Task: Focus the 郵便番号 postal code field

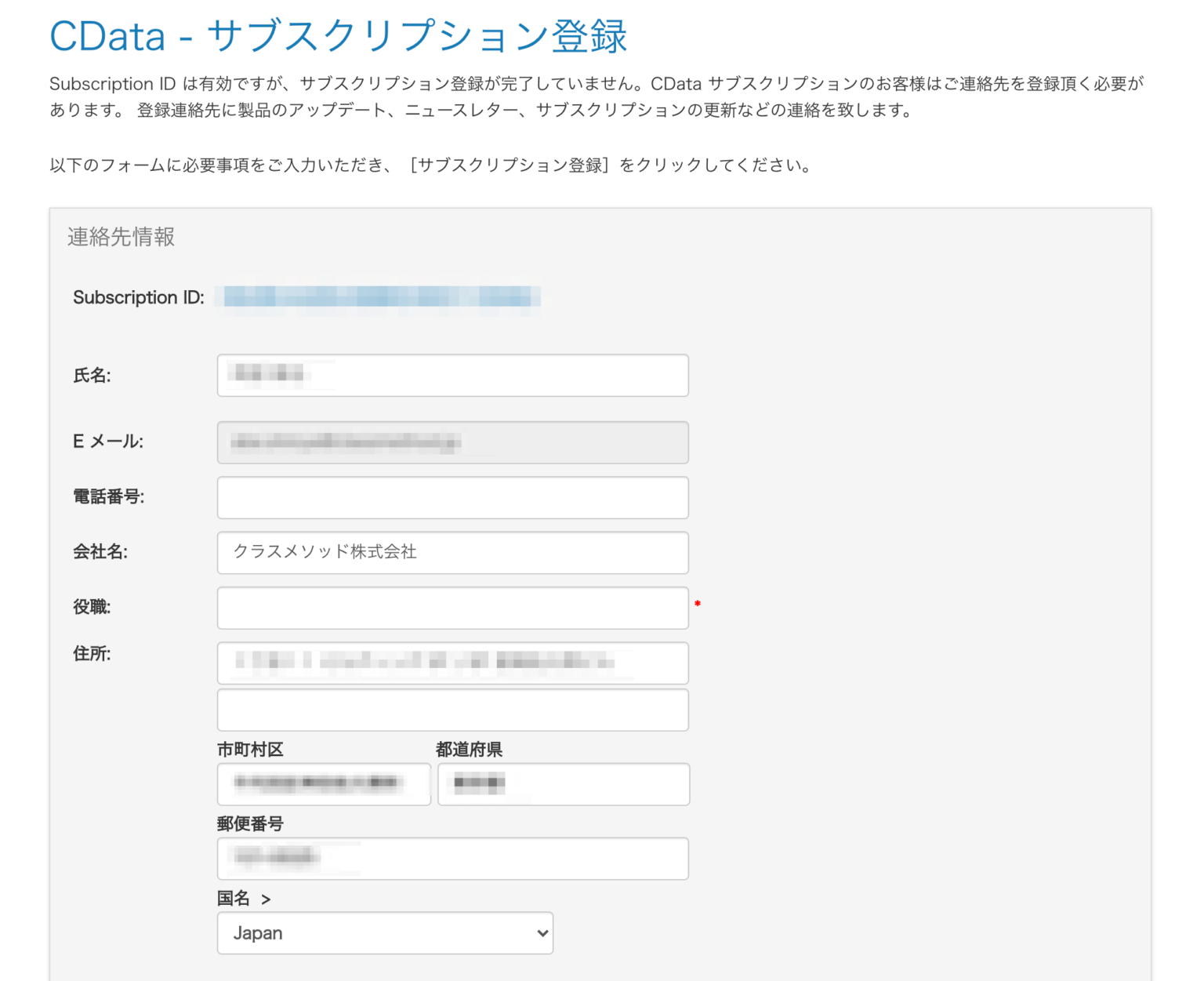Action: tap(452, 858)
